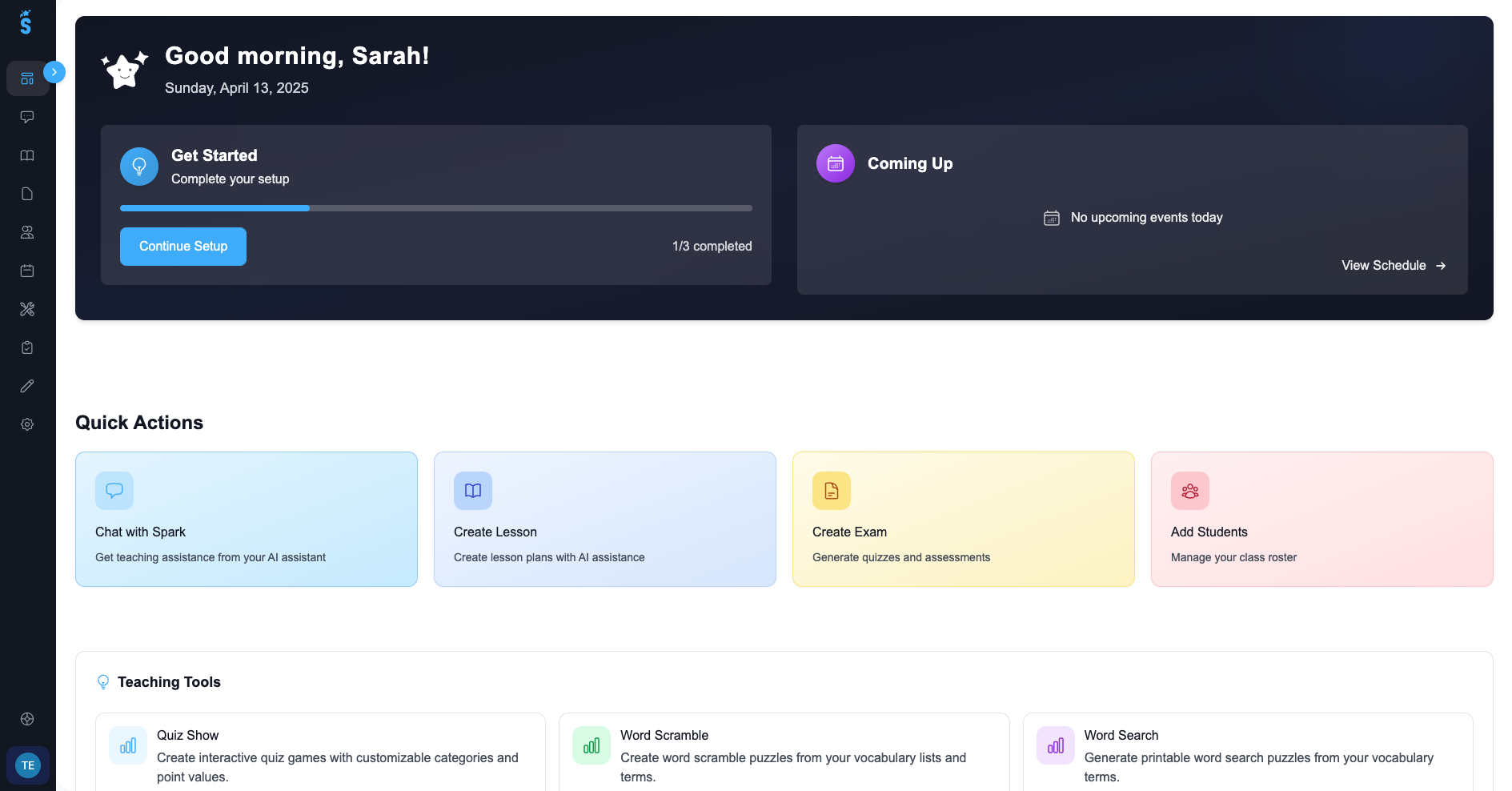Select the teaching tools wrench icon
The height and width of the screenshot is (791, 1512).
(x=27, y=308)
